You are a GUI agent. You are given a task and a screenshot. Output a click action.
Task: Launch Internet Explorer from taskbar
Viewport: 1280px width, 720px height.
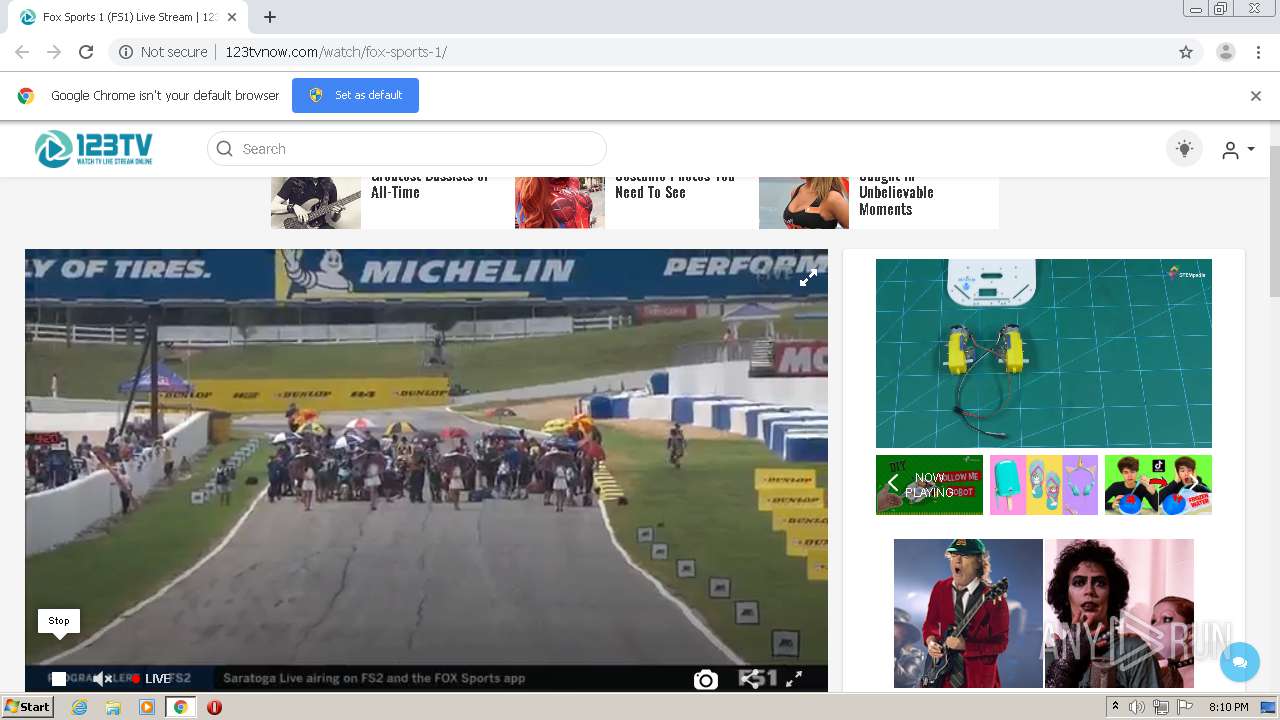(79, 707)
